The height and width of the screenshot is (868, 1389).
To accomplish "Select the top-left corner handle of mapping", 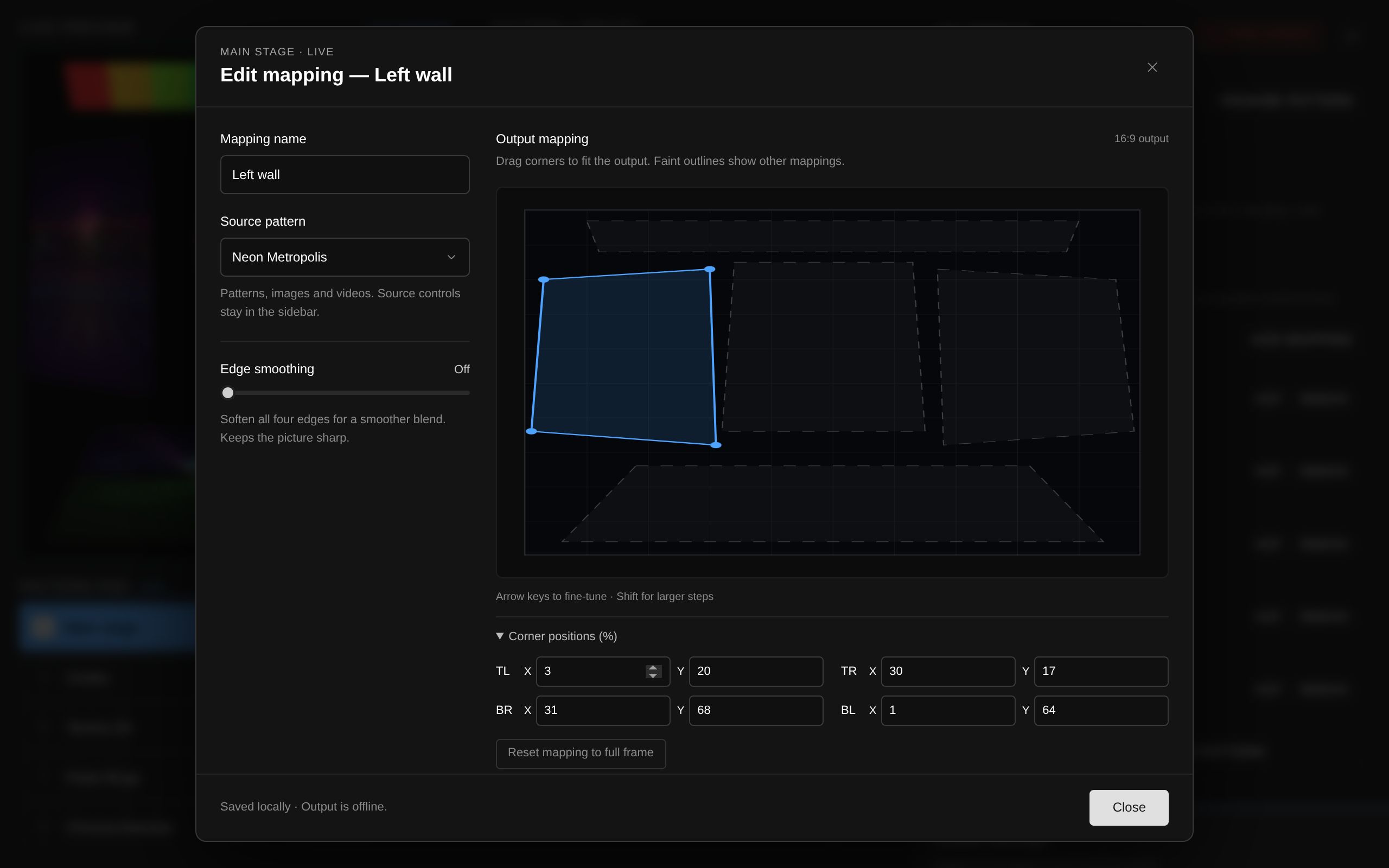I will point(544,279).
